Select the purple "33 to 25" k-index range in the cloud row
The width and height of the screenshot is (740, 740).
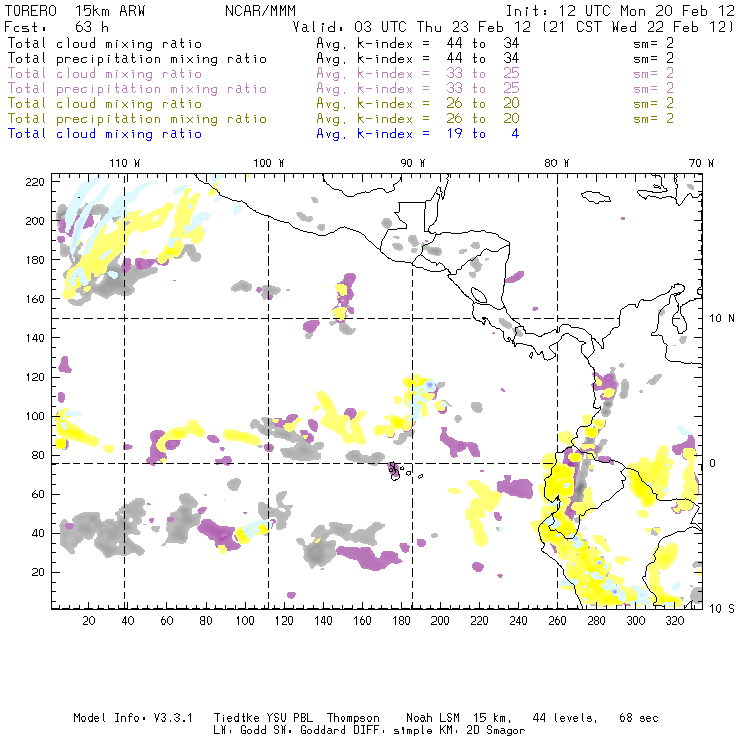pos(483,74)
